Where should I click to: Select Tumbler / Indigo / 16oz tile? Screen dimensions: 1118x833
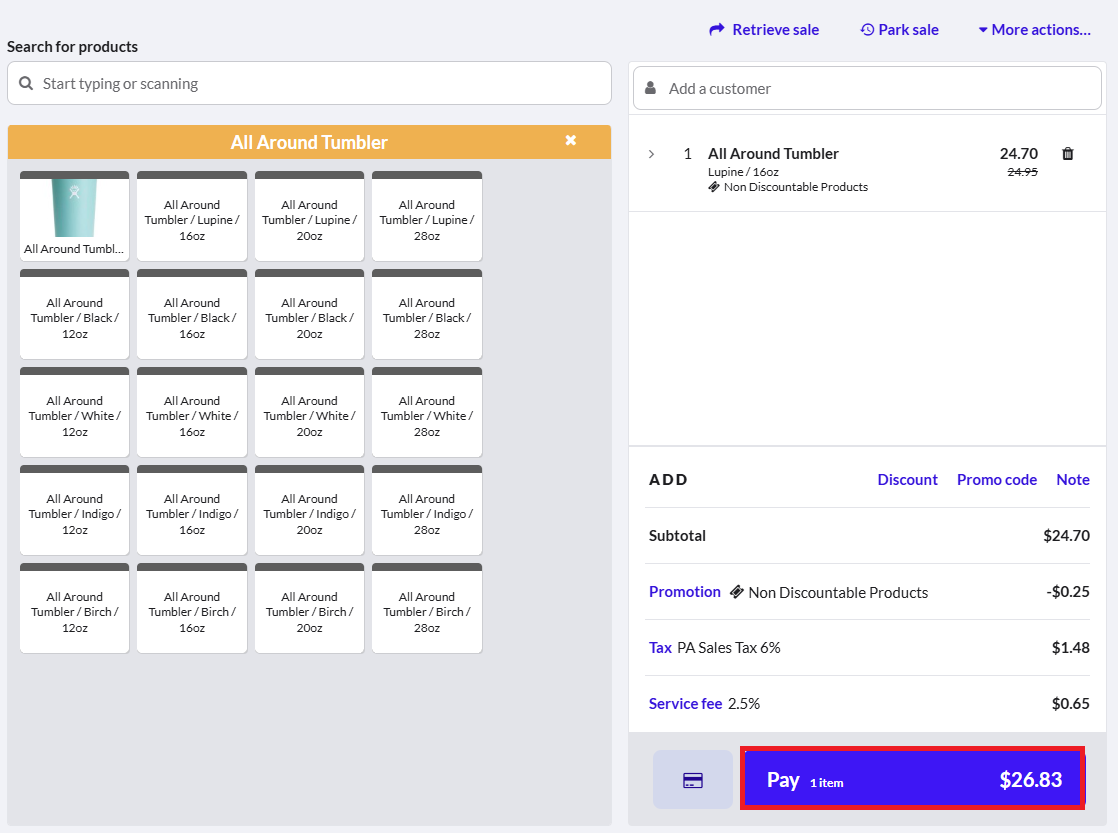click(x=192, y=510)
